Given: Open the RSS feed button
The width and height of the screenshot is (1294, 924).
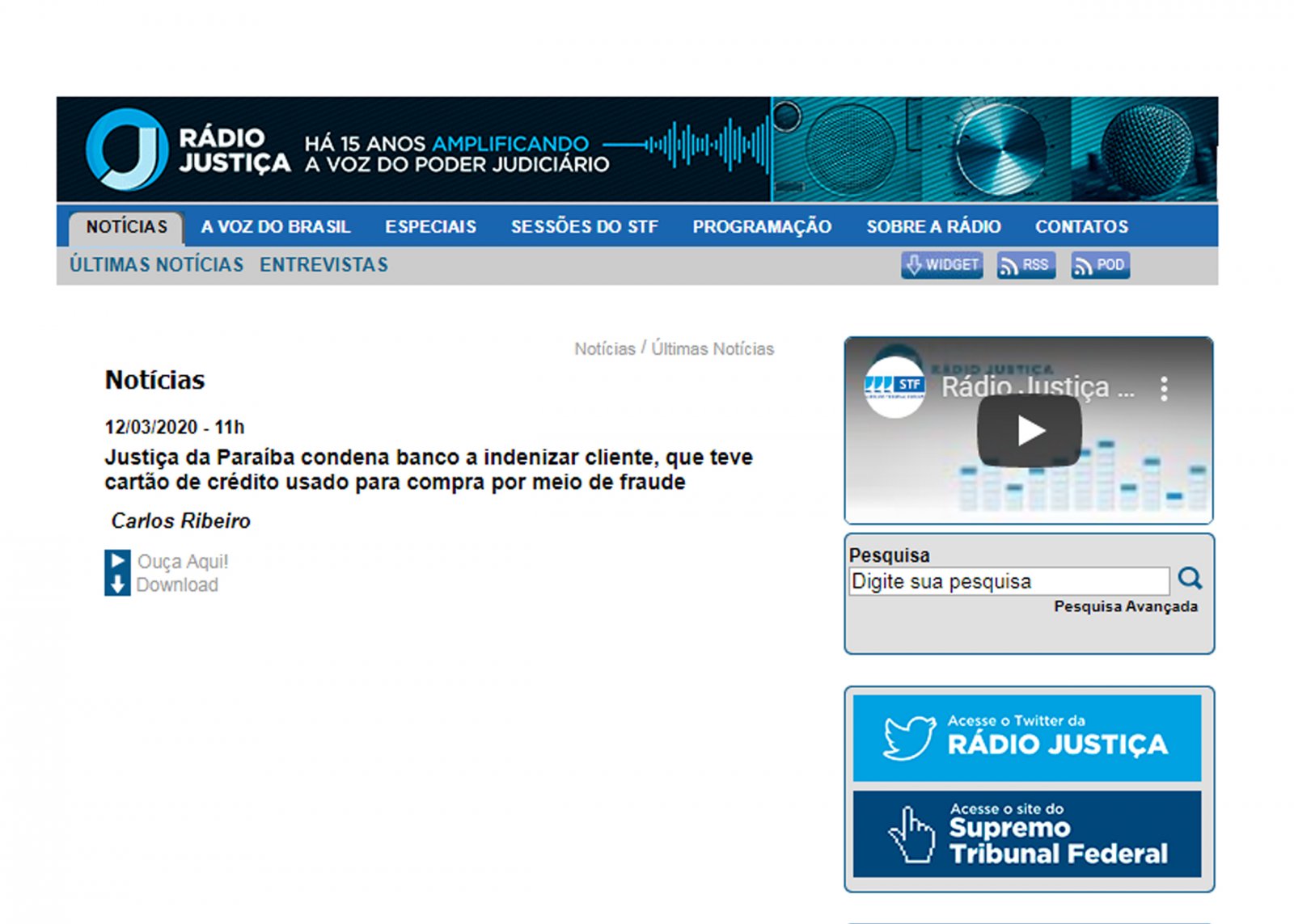Looking at the screenshot, I should (1025, 265).
